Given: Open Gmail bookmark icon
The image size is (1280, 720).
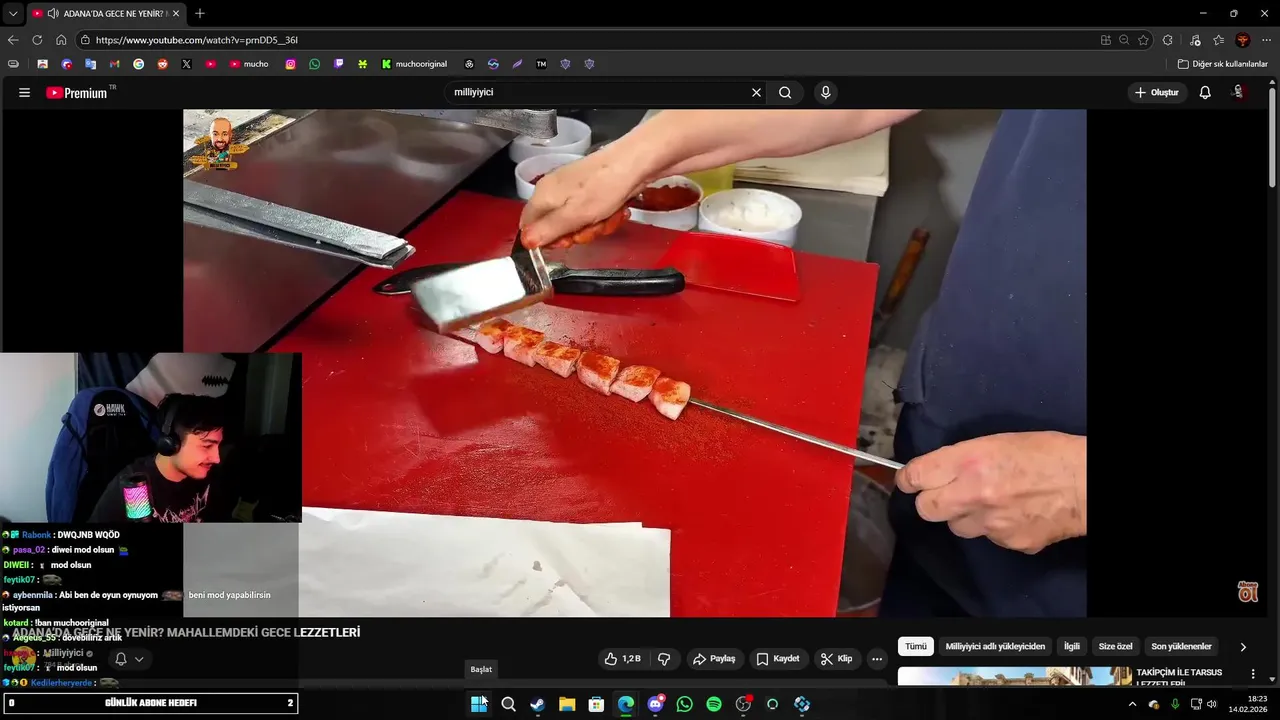Looking at the screenshot, I should [x=114, y=64].
